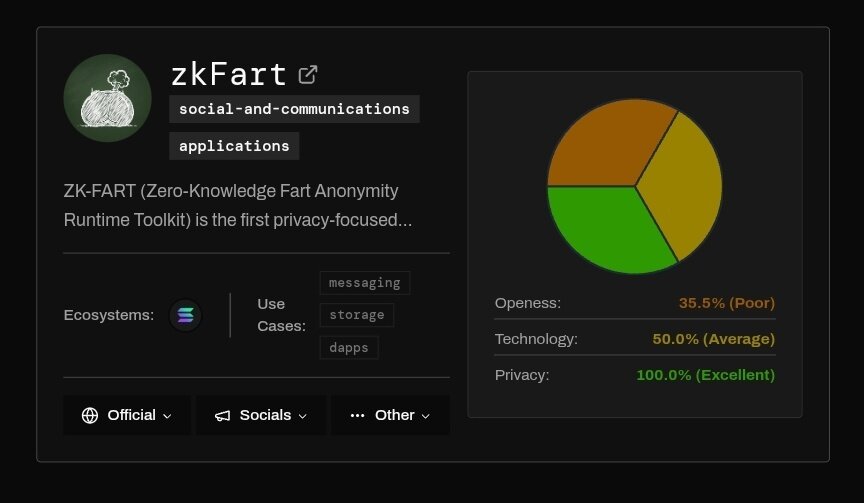
Task: Click the green Privacy pie slice
Action: (x=605, y=228)
